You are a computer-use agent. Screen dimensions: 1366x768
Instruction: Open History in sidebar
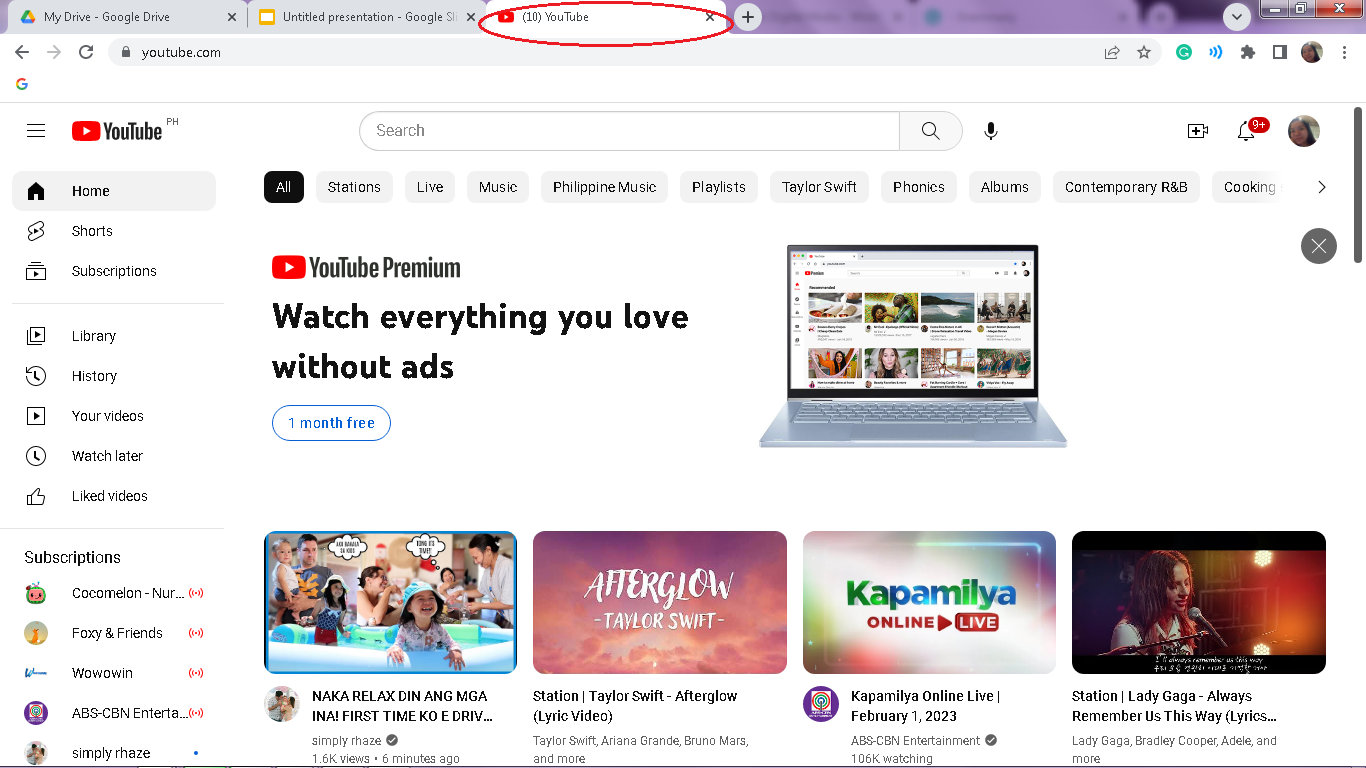point(114,376)
